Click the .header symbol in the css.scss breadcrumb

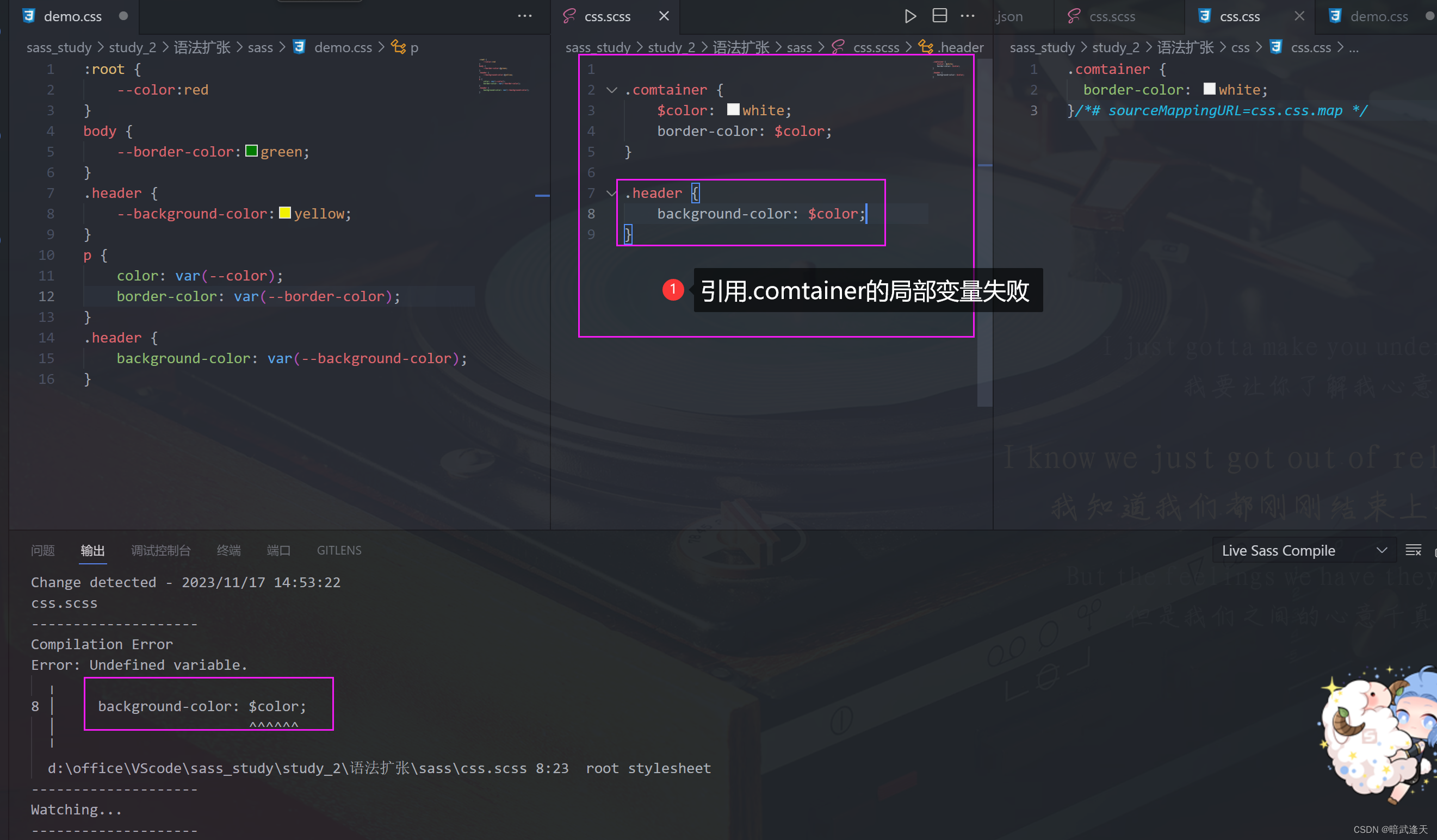[x=962, y=47]
